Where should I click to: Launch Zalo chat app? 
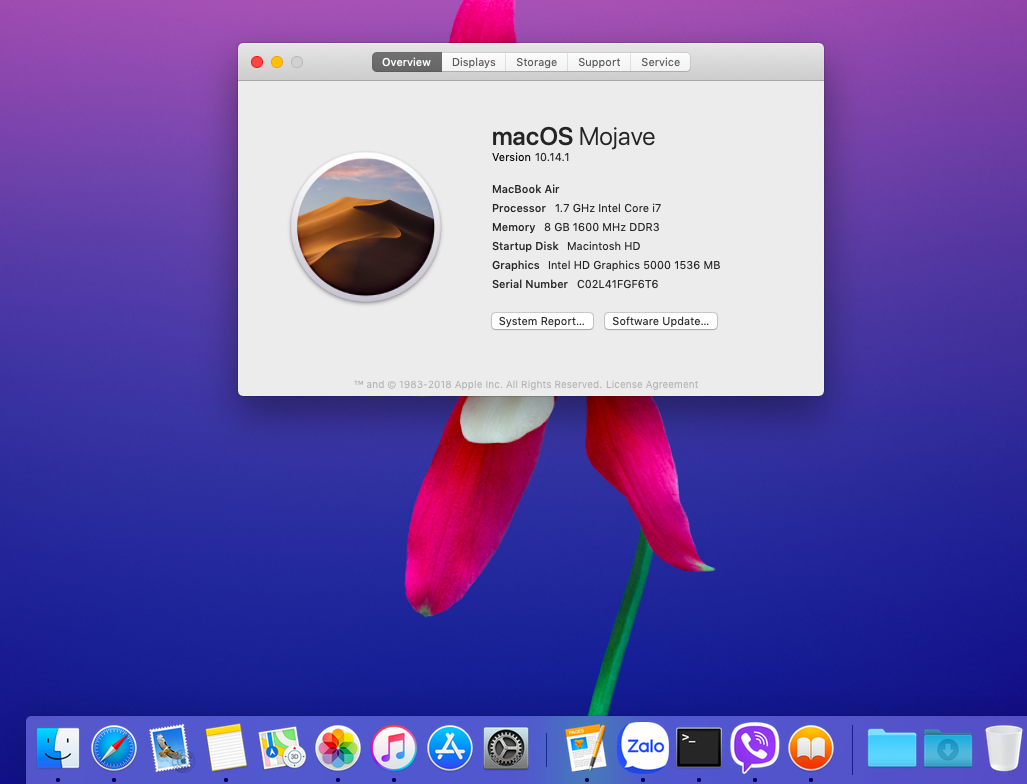644,747
